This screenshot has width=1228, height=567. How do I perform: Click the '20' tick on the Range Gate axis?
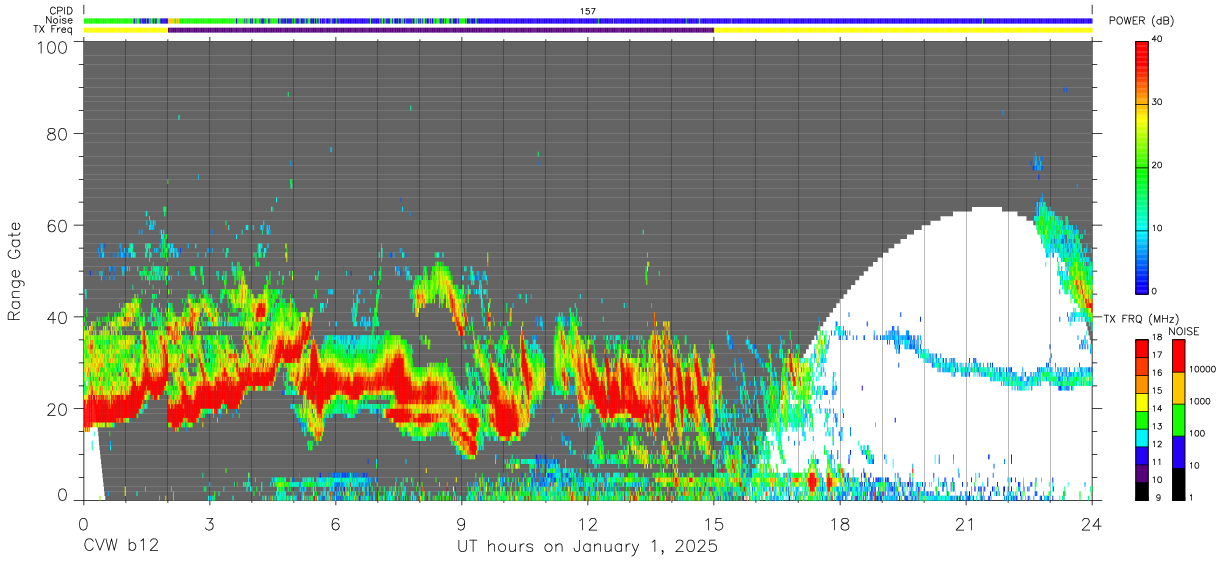(58, 409)
